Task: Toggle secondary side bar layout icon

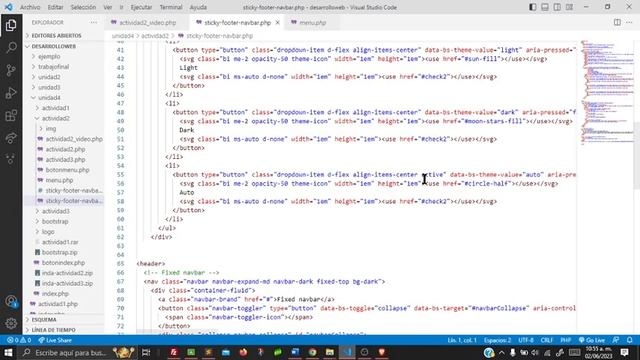Action: [557, 7]
